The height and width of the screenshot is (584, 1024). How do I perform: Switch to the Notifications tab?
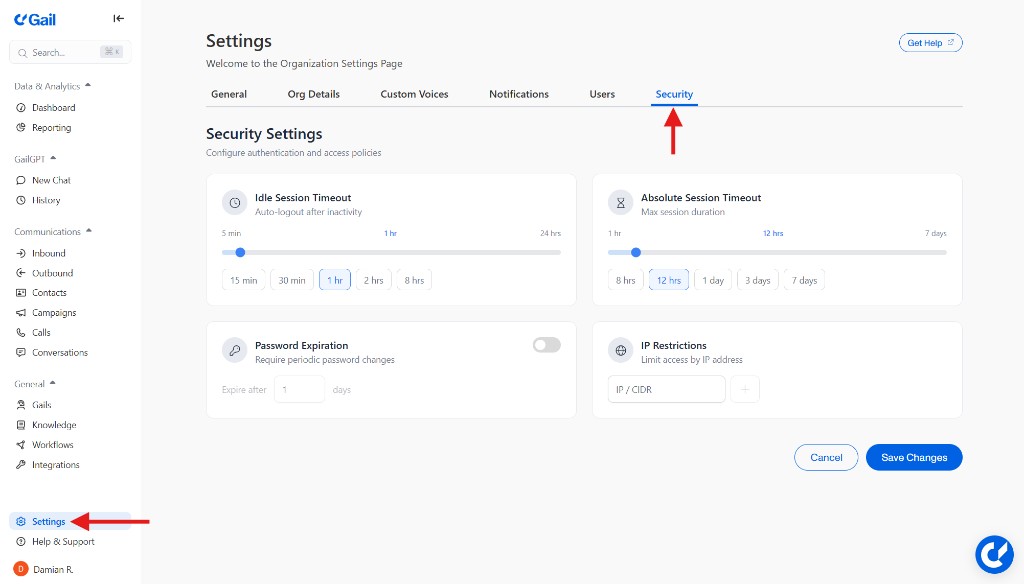(518, 93)
